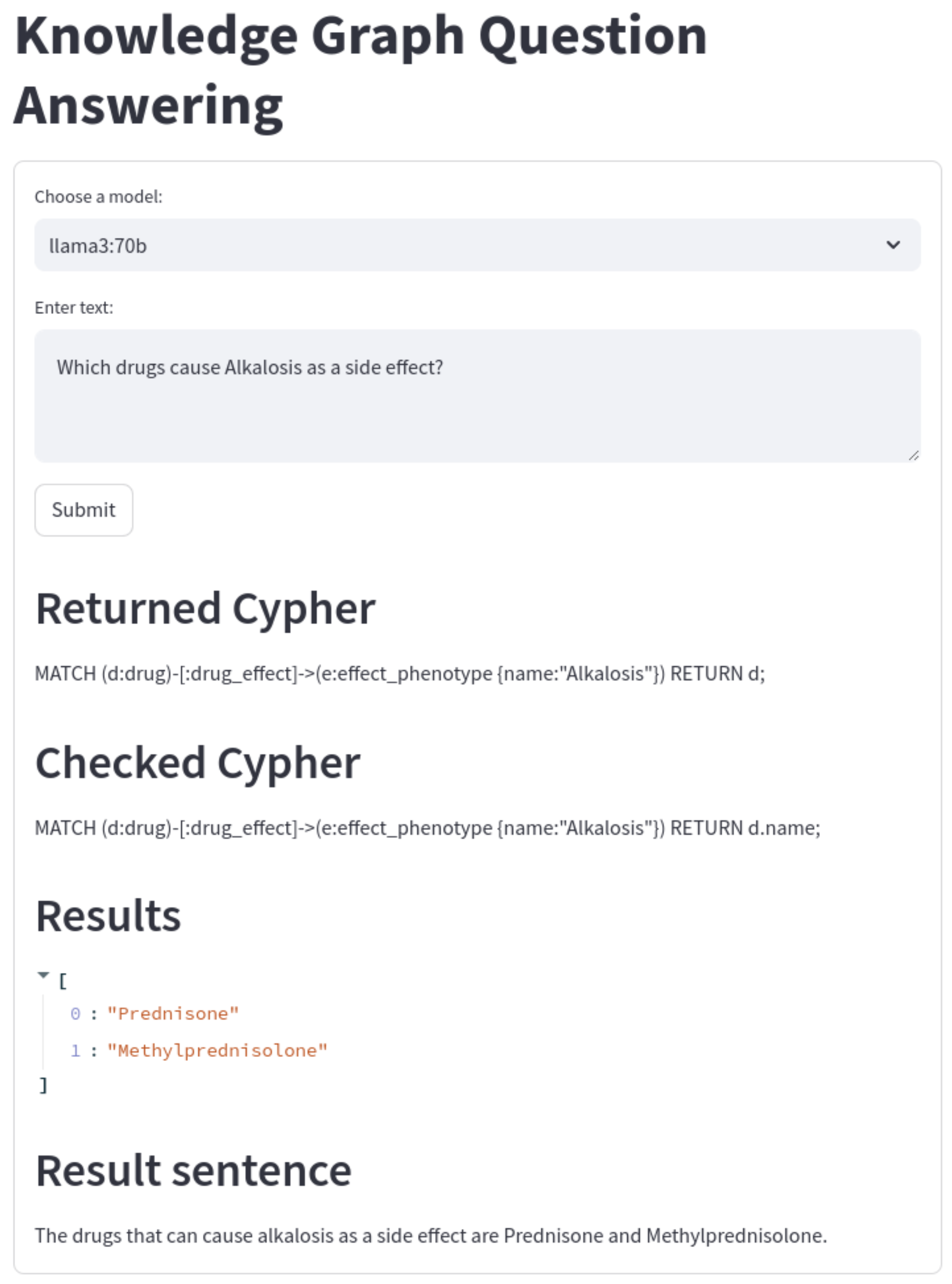Screen dimensions: 952x1284
Task: Click the "Prednisone" result value
Action: (173, 1014)
